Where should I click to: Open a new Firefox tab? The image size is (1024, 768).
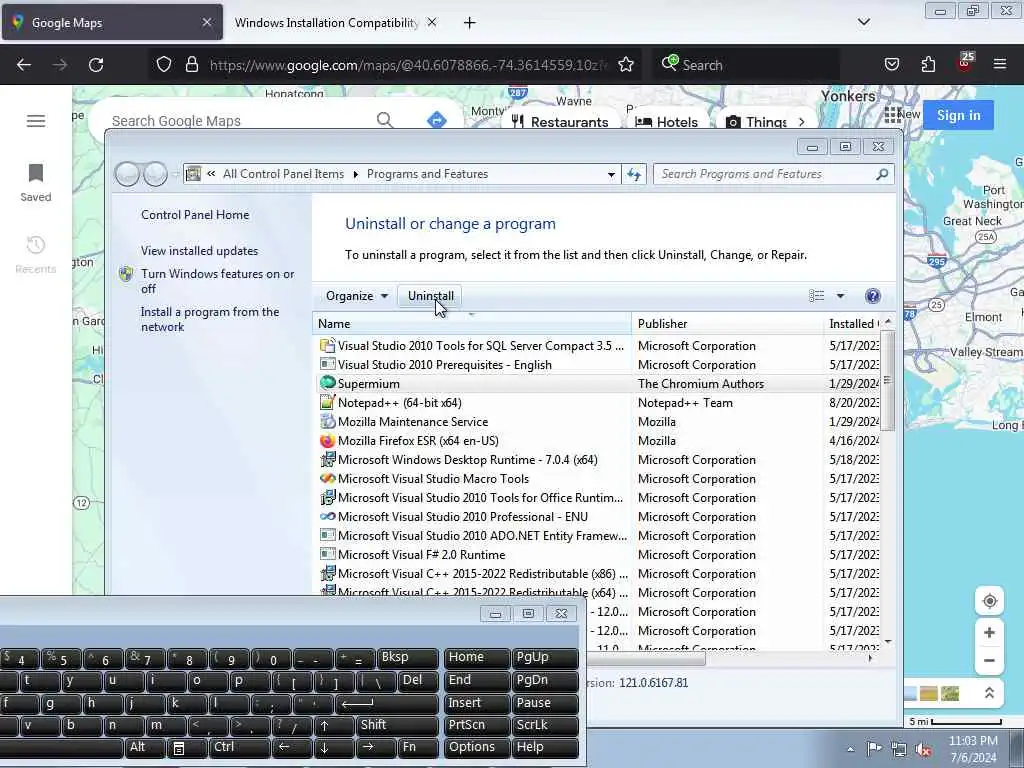click(470, 23)
